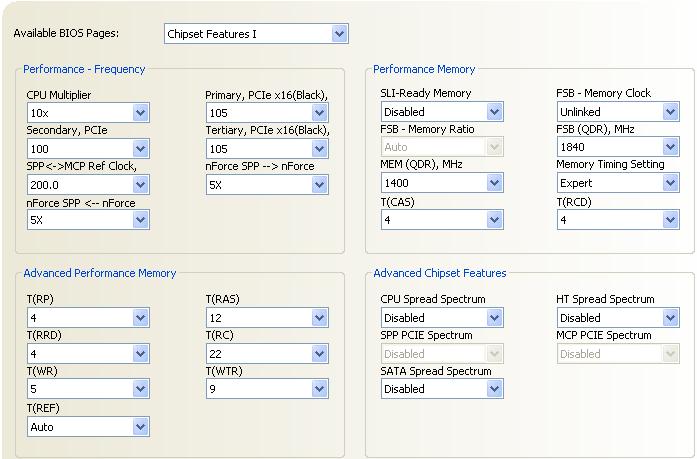Change the FSB - Memory Clock Unlinked dropdown
697x459 pixels.
point(618,112)
